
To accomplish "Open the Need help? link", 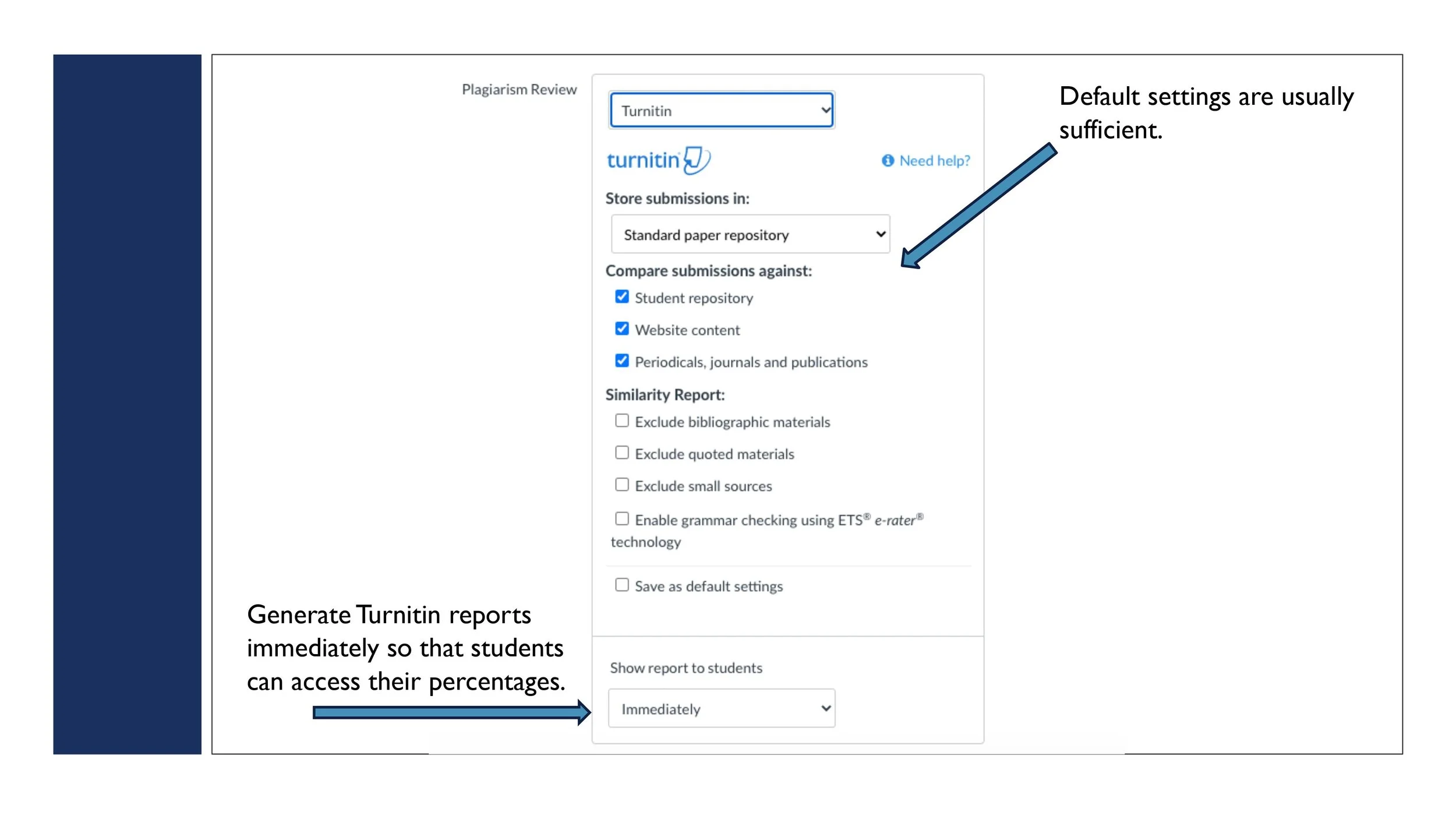I will pos(934,160).
